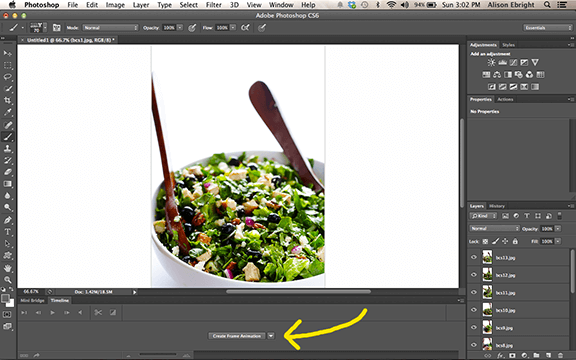Toggle layer filtering on/off switch
This screenshot has height=360, width=576.
[x=559, y=216]
